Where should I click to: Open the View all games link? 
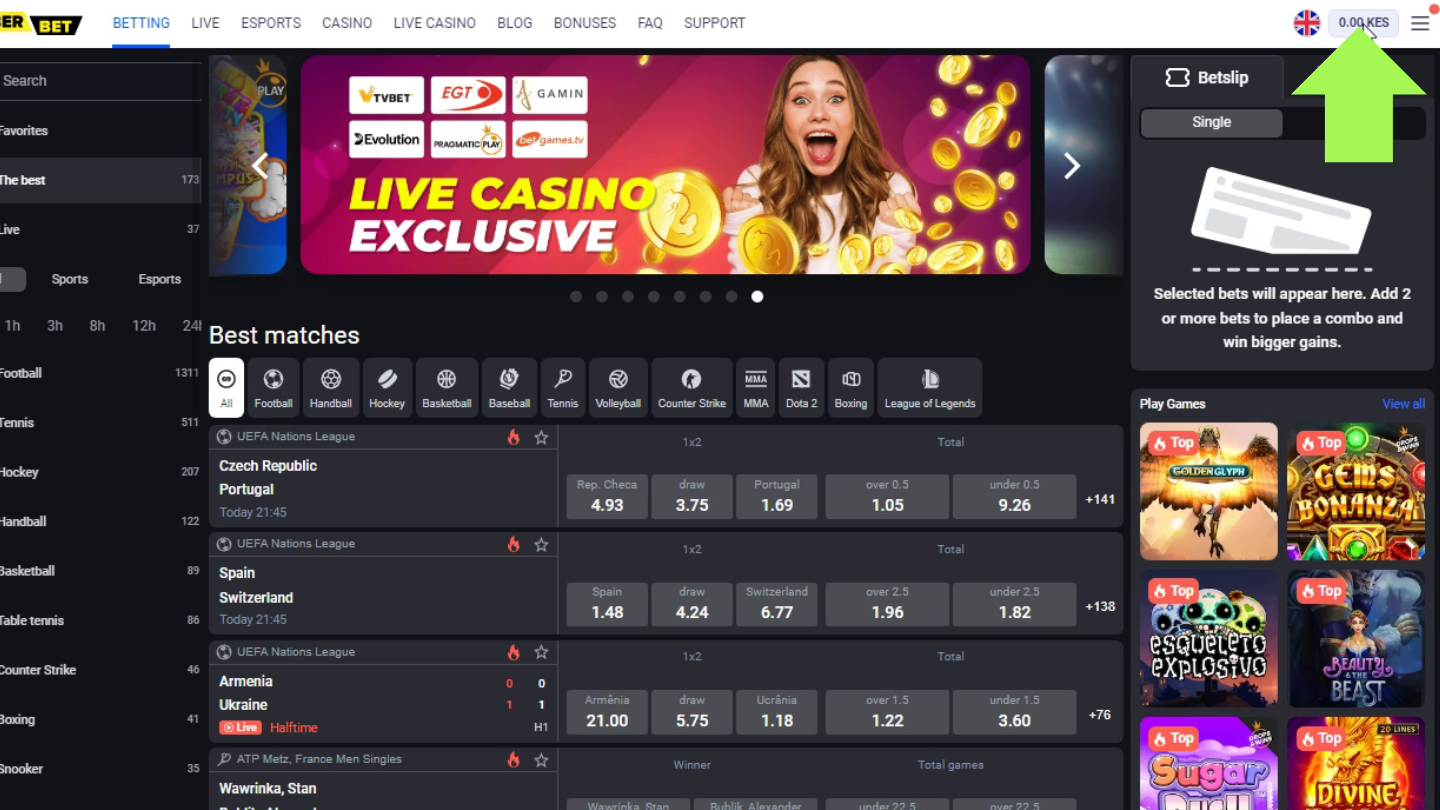(1403, 404)
